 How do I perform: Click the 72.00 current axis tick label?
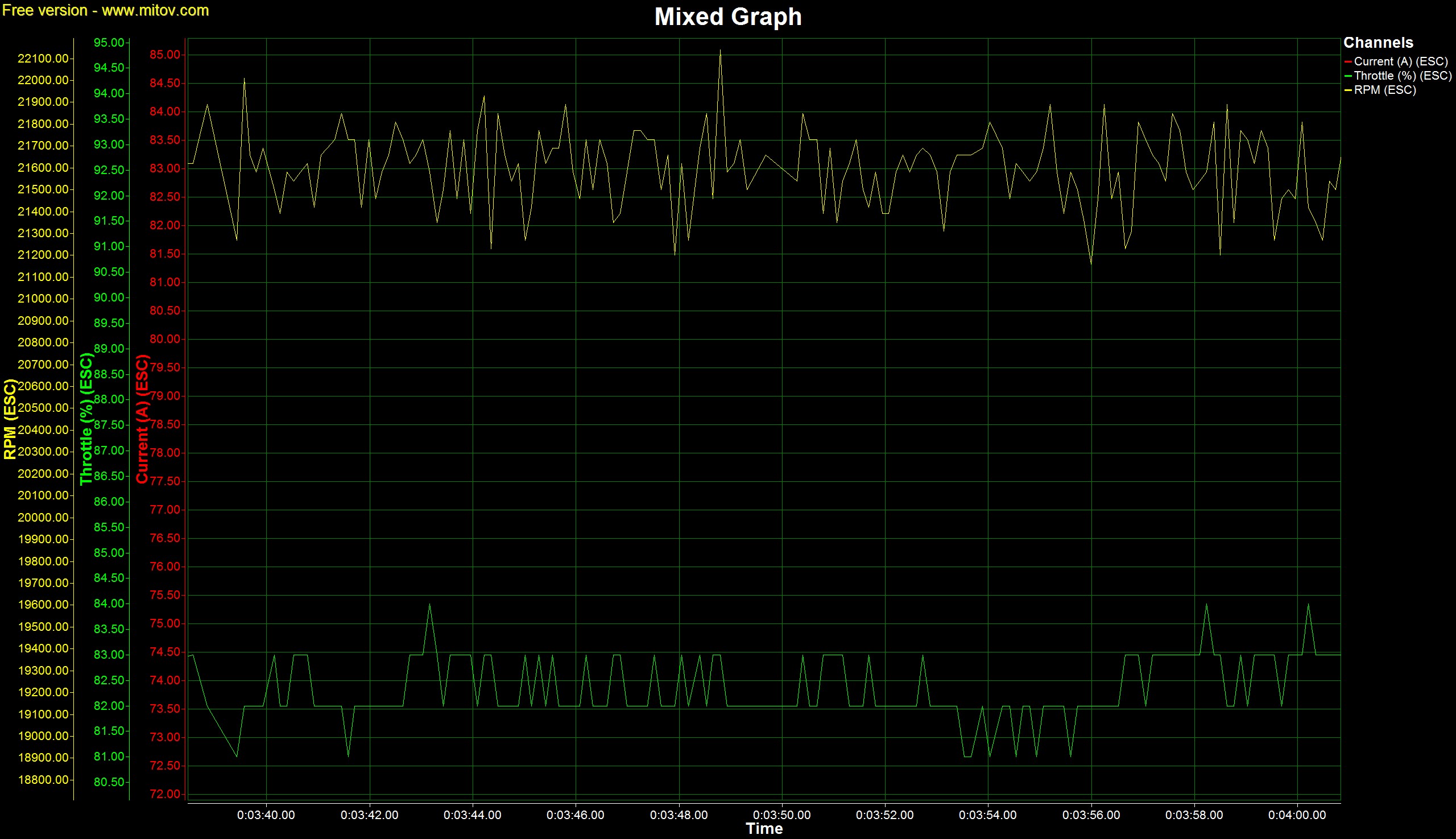click(x=165, y=794)
